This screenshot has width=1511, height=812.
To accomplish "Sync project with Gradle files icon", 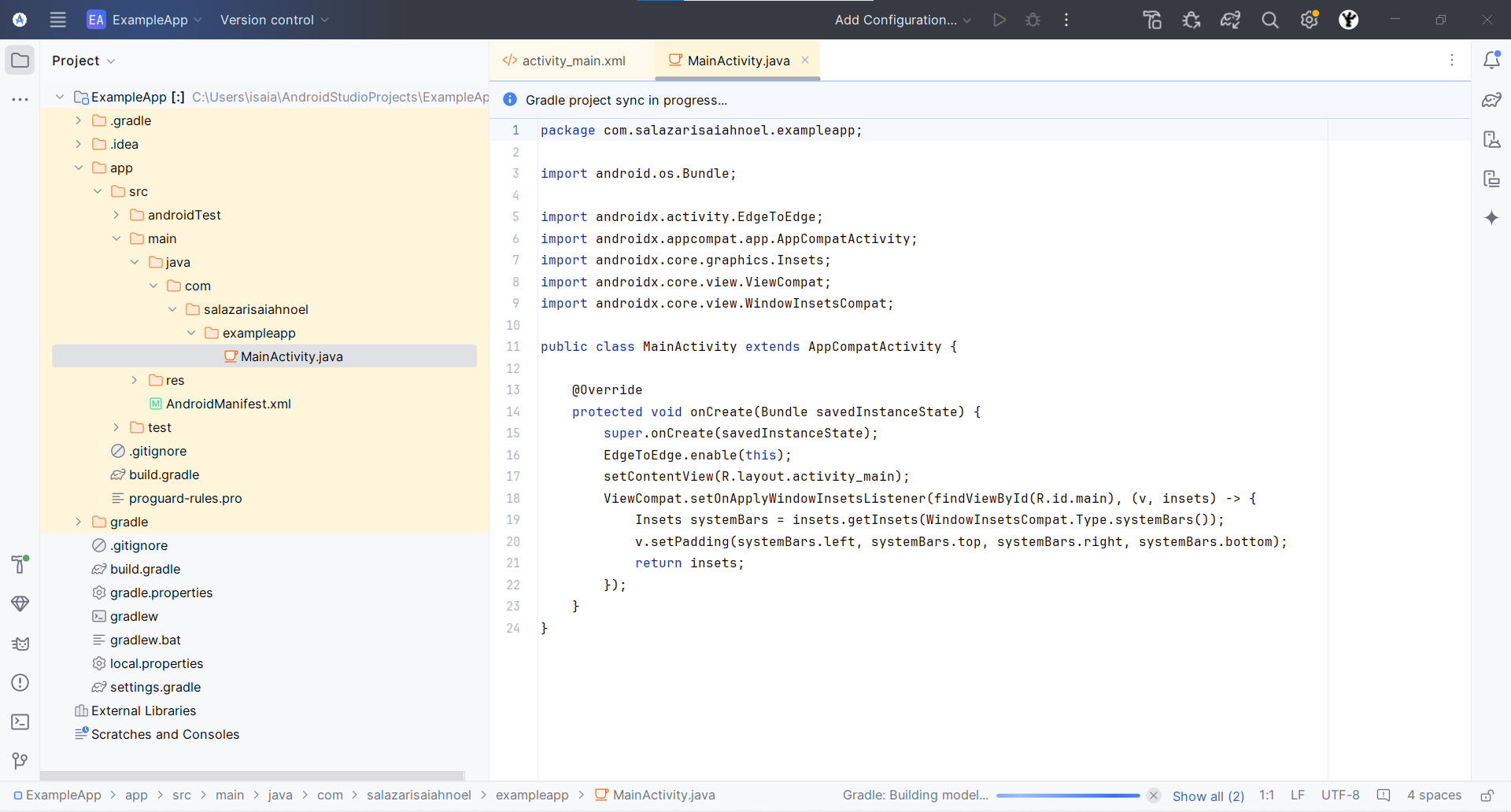I will click(1231, 20).
